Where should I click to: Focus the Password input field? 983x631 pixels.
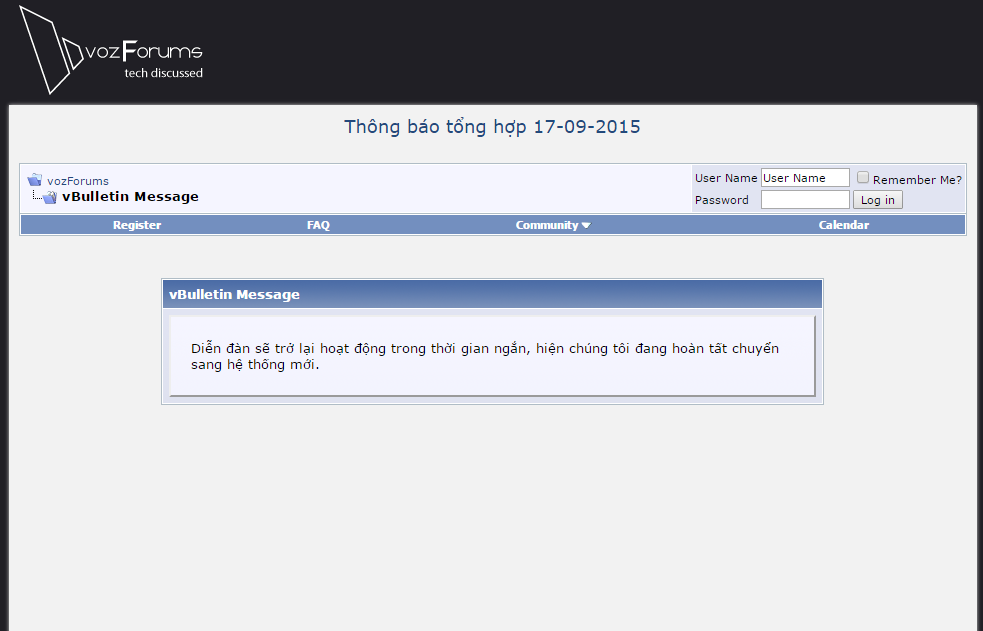click(x=805, y=200)
